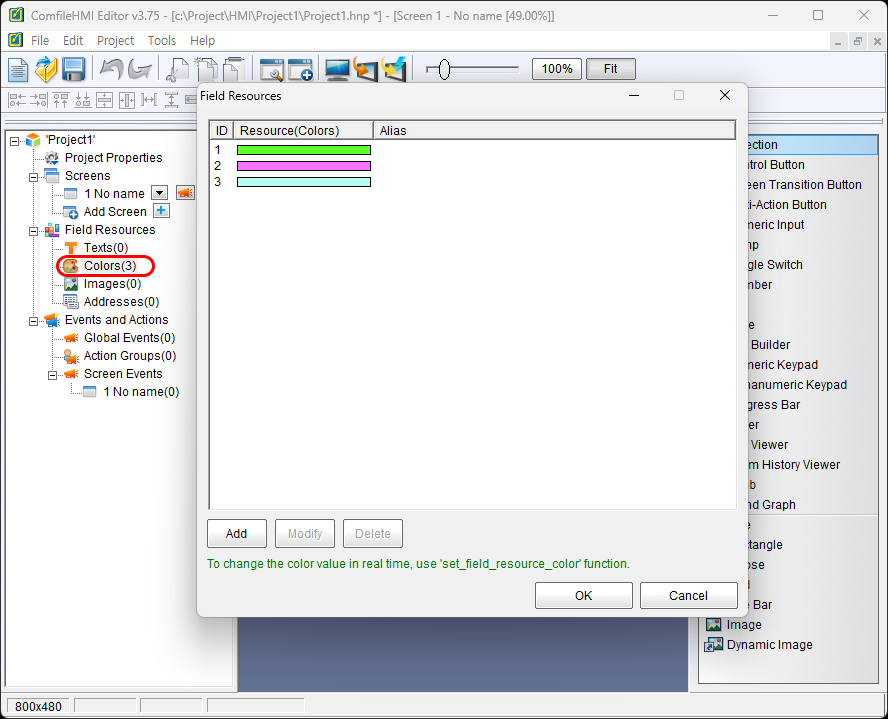The image size is (888, 719).
Task: Collapse the Field Resources tree node
Action: 34,230
